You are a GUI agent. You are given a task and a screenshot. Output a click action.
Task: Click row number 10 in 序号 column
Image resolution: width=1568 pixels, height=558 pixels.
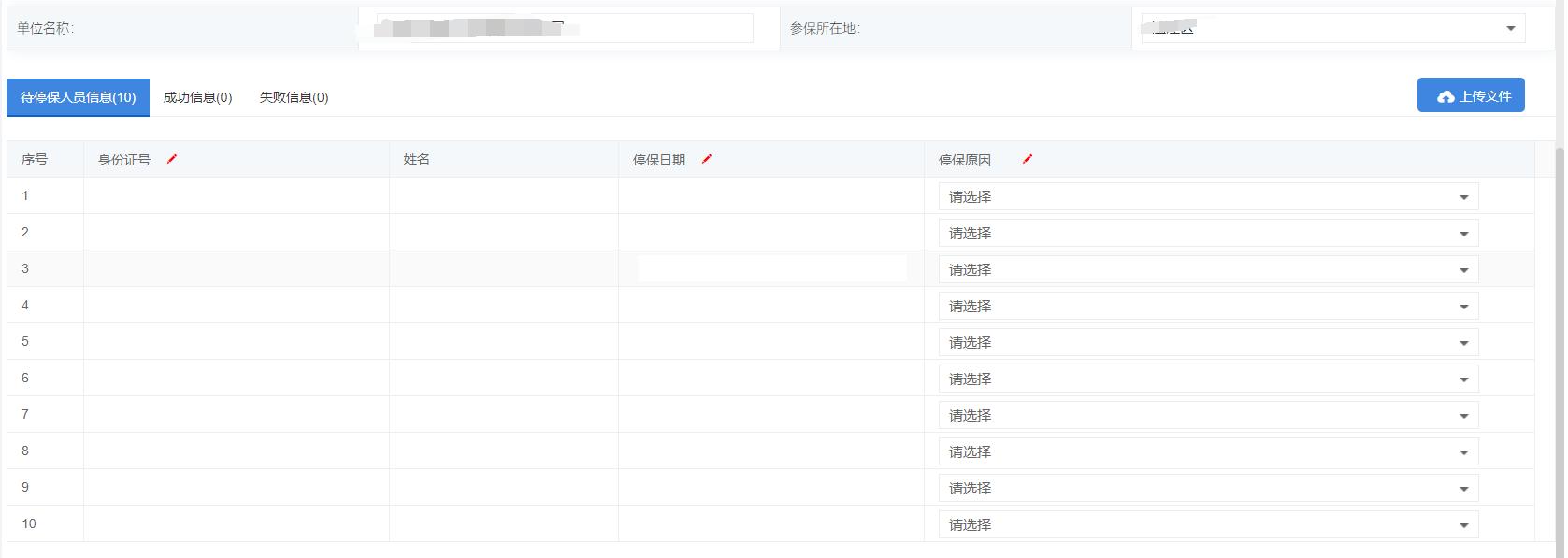29,523
